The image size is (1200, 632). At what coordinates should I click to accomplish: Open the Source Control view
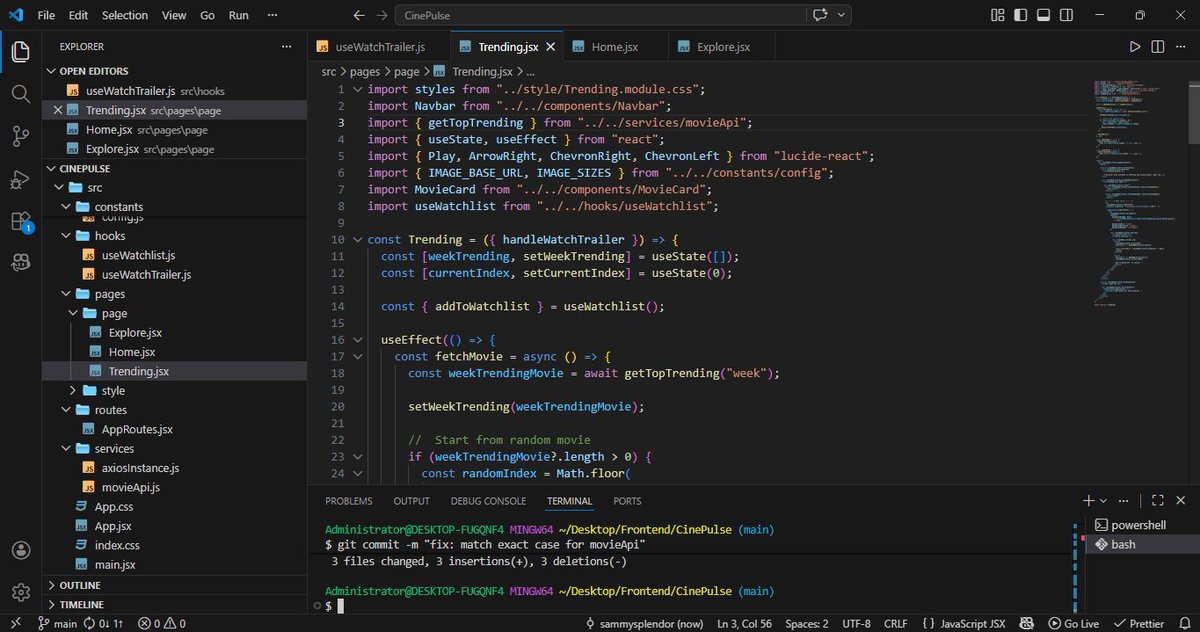20,136
